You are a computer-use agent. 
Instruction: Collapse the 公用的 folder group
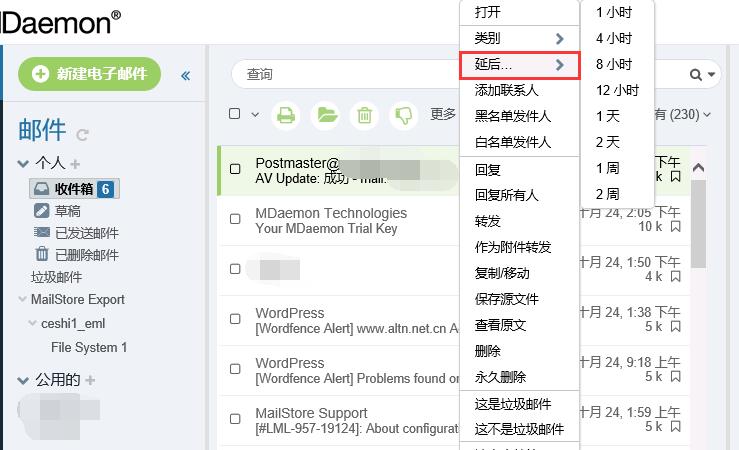(x=23, y=380)
